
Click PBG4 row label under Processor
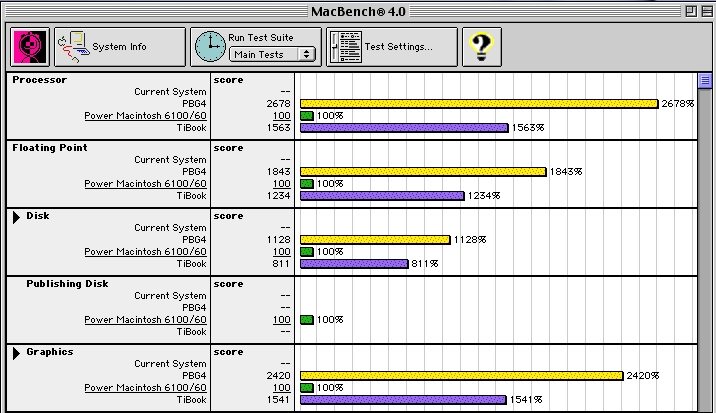point(194,104)
